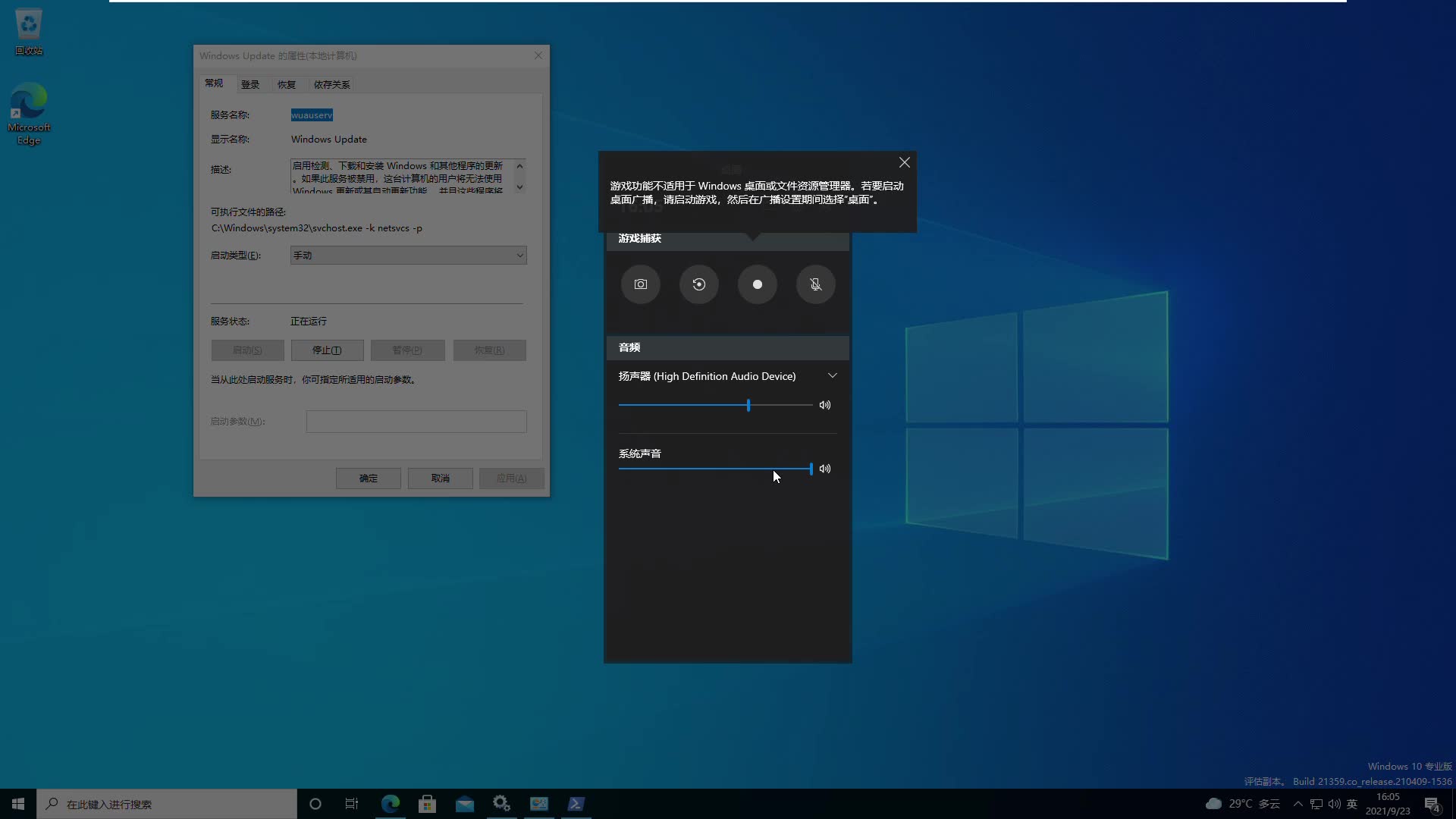Click the Windows Update display name text

329,140
